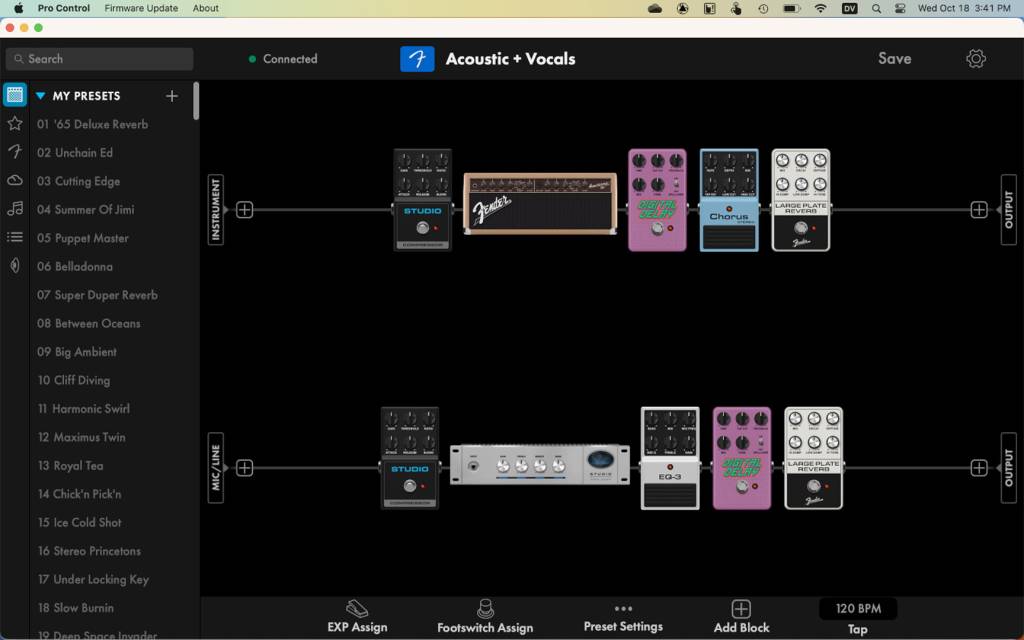
Task: Click the EXP Assign pedal icon
Action: pyautogui.click(x=357, y=608)
